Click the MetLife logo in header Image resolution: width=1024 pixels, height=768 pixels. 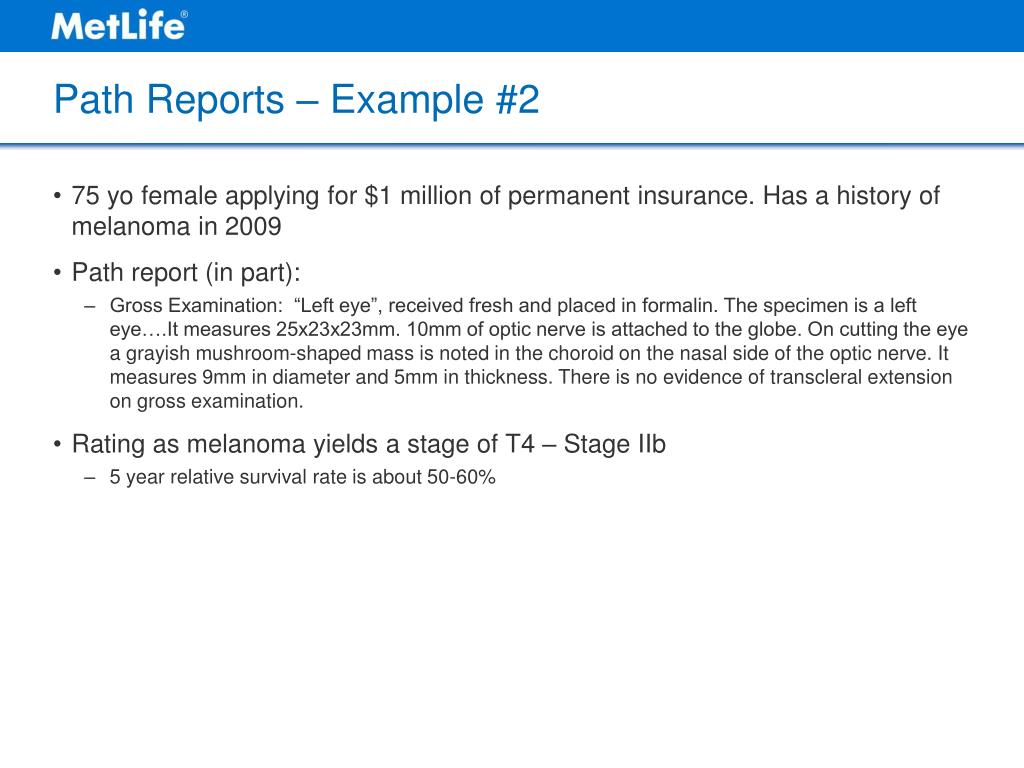[119, 26]
